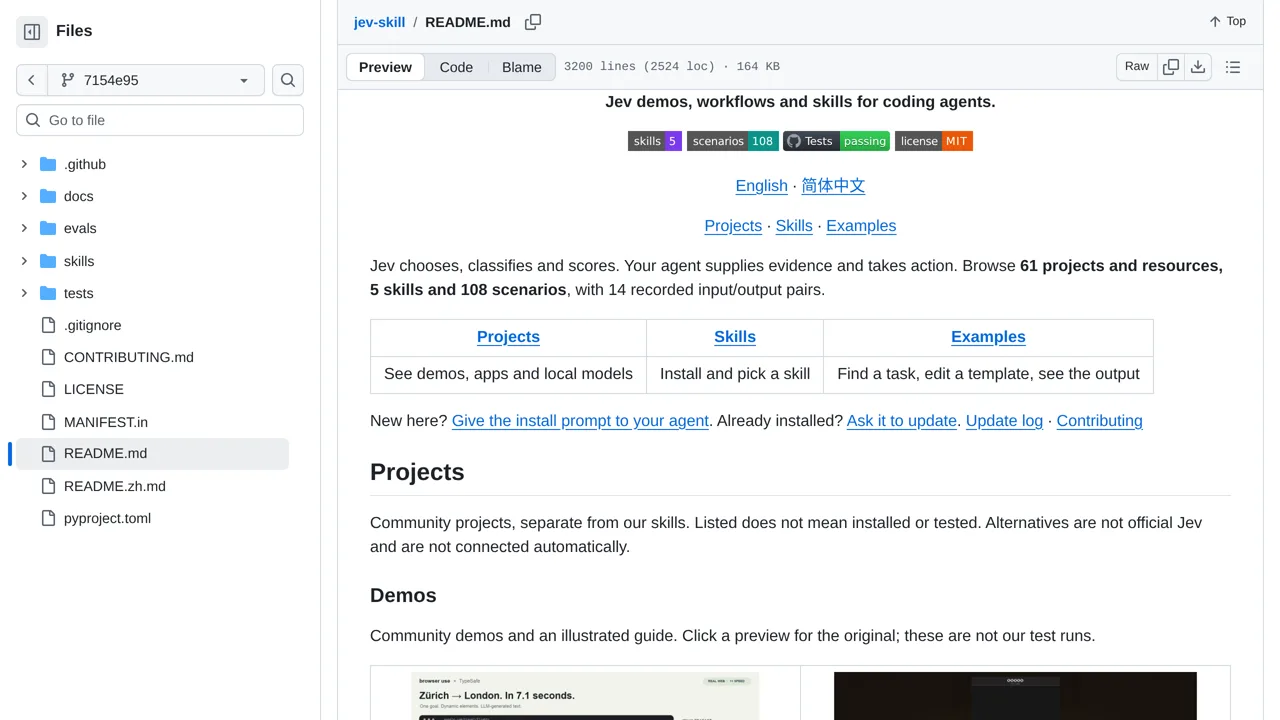Screen dimensions: 1280x720
Task: Open the Update log link
Action: 1004,421
